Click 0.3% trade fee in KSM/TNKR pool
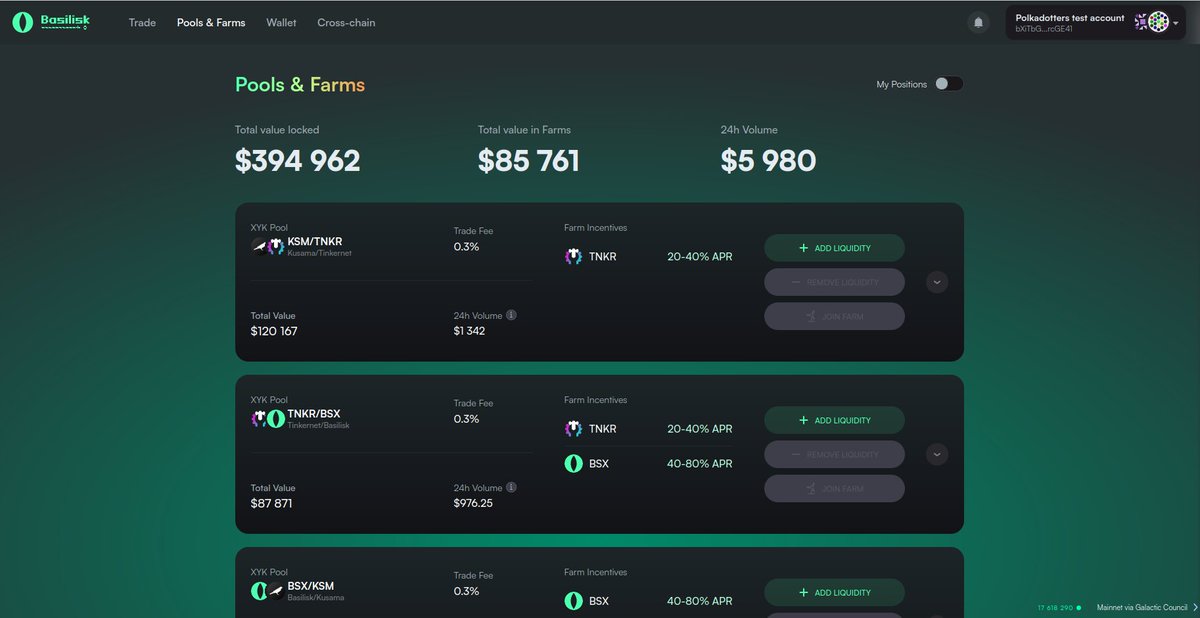Viewport: 1200px width, 618px height. tap(466, 246)
